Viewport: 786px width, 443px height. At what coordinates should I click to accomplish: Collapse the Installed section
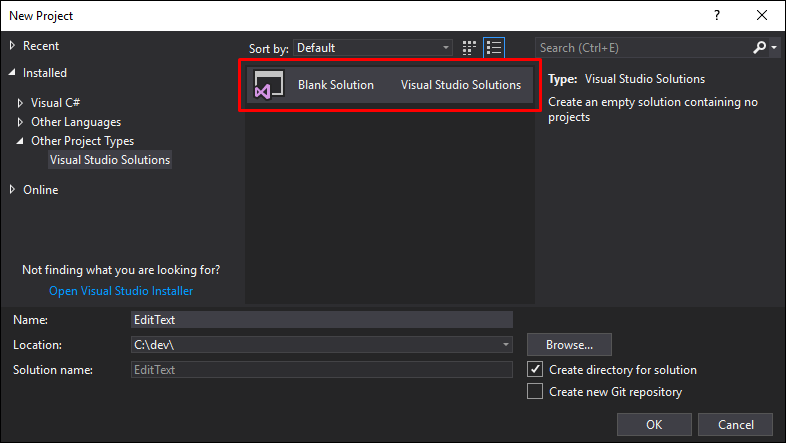point(13,73)
